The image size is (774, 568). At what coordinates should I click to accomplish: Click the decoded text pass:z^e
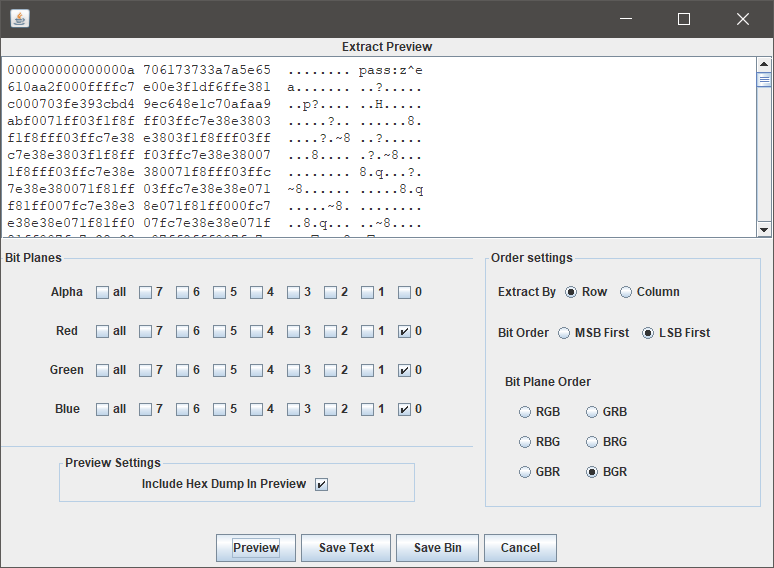390,70
